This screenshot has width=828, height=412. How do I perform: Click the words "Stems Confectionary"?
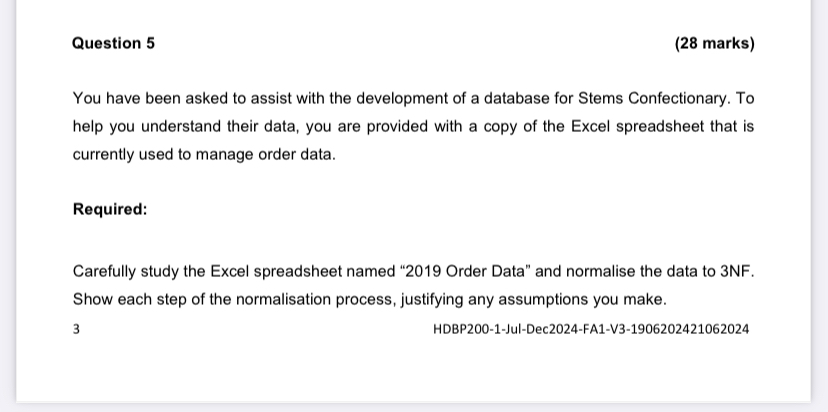(x=661, y=99)
